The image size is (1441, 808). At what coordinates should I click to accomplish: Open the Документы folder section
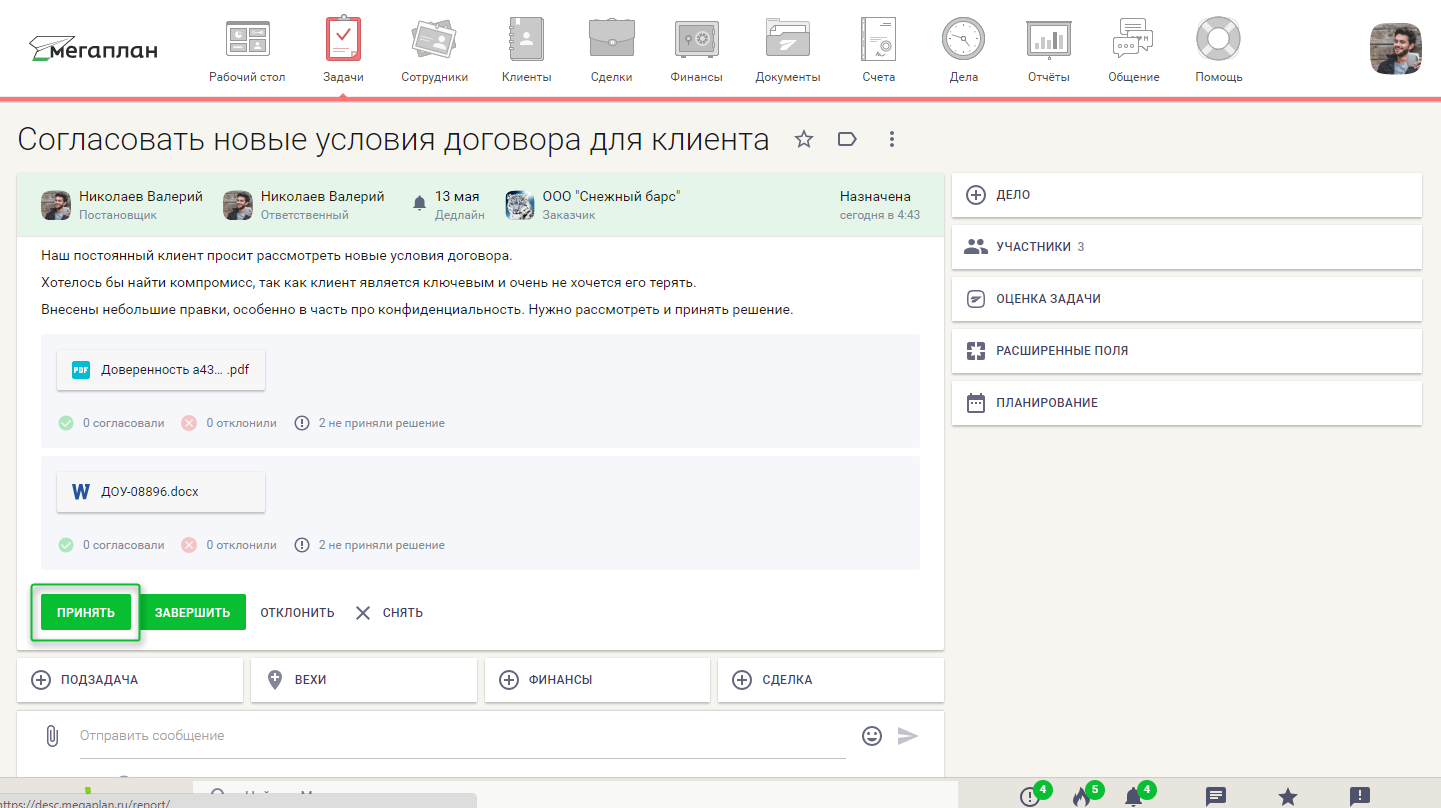point(788,50)
